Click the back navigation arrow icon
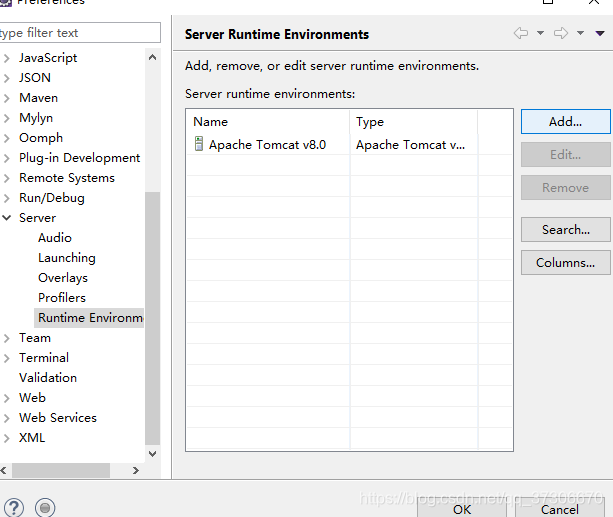Screen dimensions: 613x517 521,33
